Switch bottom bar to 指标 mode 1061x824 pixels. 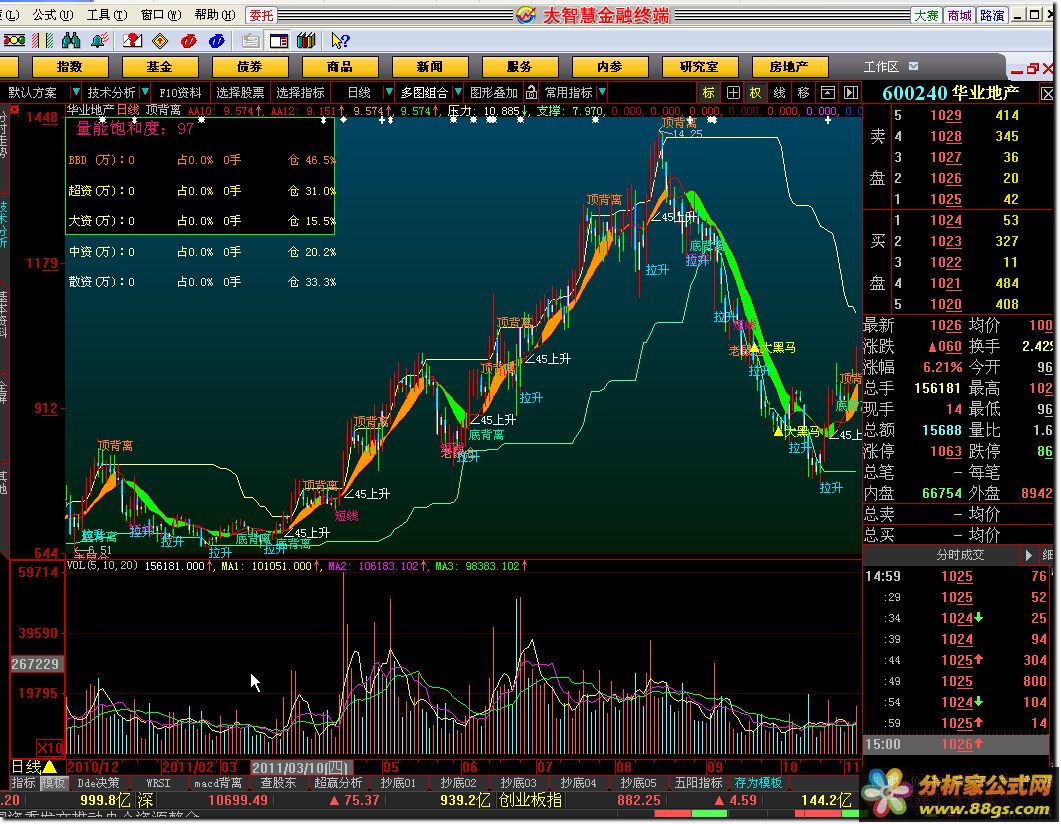(x=24, y=783)
